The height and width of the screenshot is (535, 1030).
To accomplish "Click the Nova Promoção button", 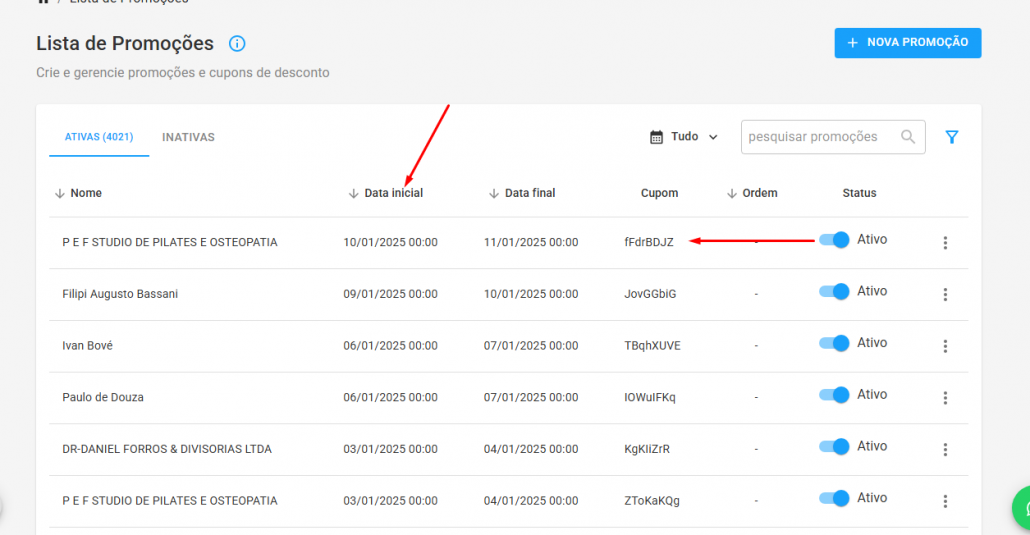I will [x=907, y=43].
